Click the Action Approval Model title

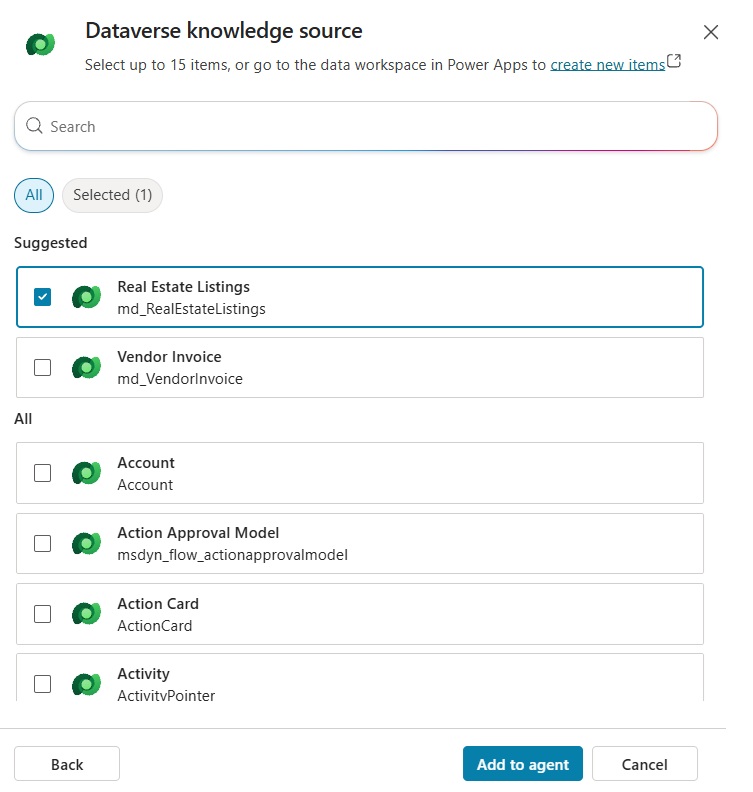[x=198, y=533]
